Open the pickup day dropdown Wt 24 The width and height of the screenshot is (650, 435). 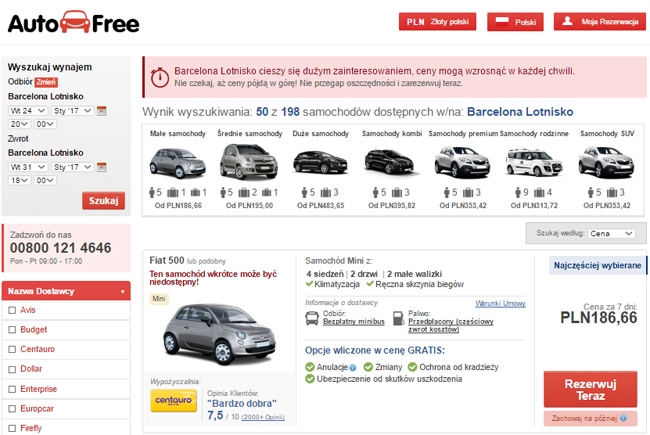pos(27,110)
